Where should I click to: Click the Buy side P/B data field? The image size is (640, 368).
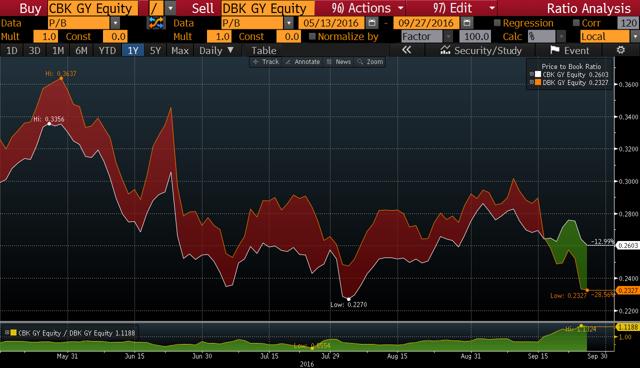point(79,23)
